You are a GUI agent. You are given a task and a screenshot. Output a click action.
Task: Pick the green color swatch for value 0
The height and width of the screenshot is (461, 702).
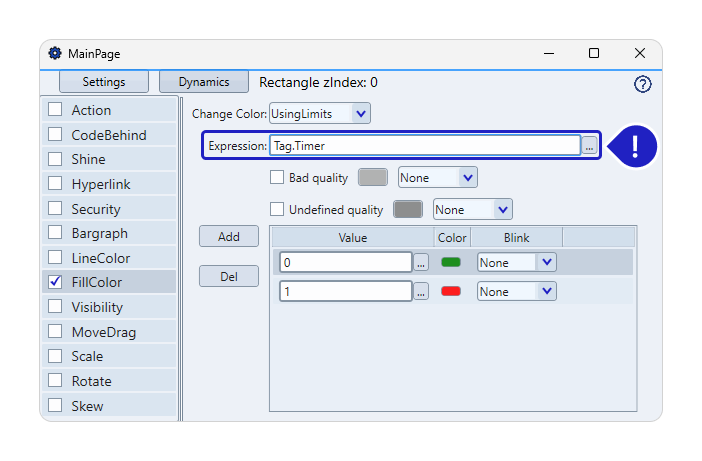(451, 262)
